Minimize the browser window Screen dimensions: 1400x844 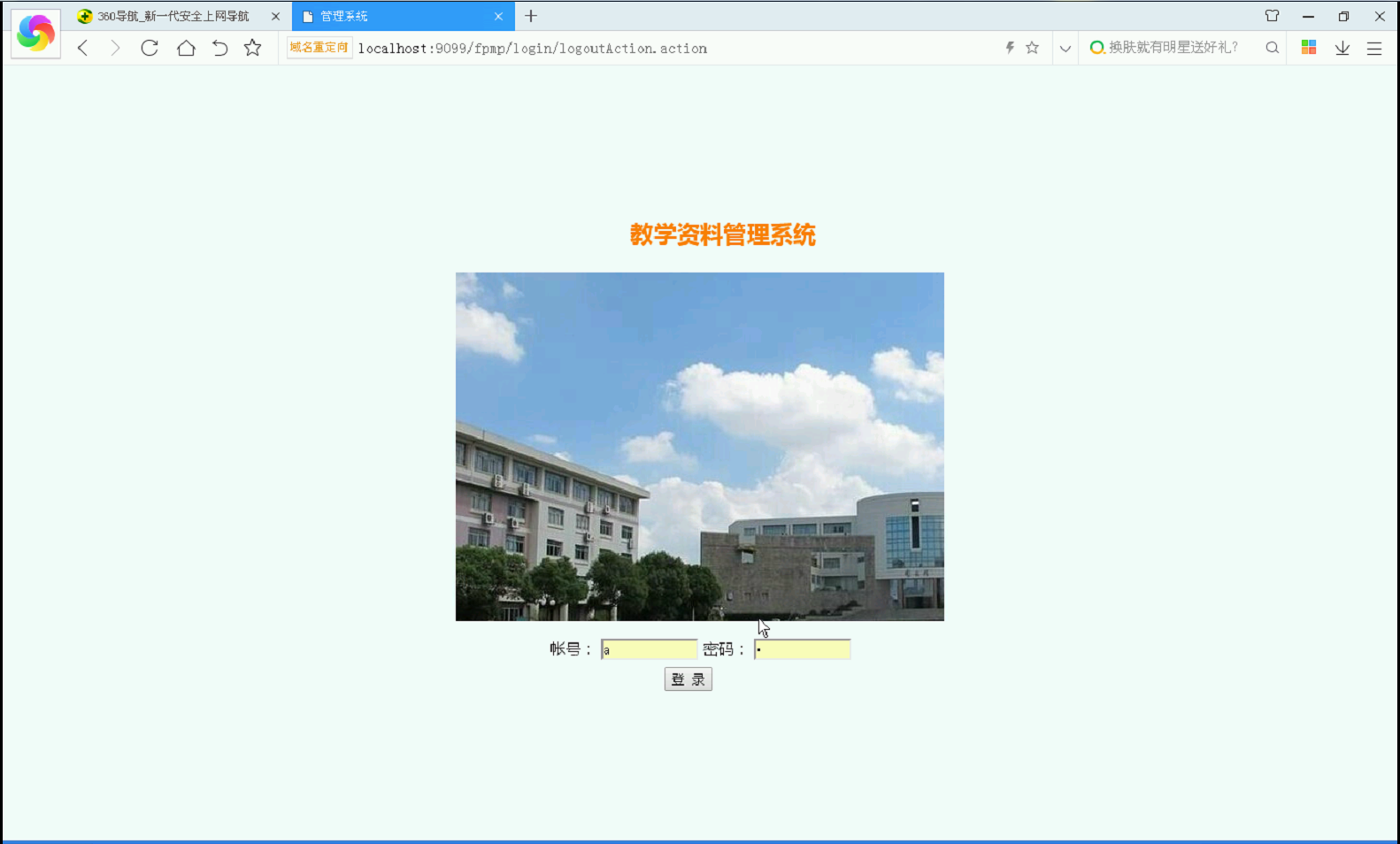(1308, 16)
